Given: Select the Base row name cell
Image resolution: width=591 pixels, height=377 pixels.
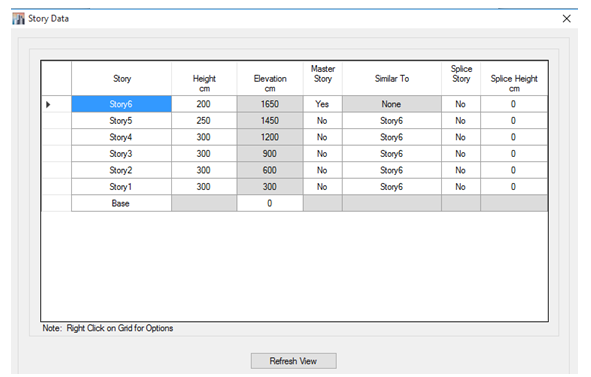Looking at the screenshot, I should [x=121, y=203].
